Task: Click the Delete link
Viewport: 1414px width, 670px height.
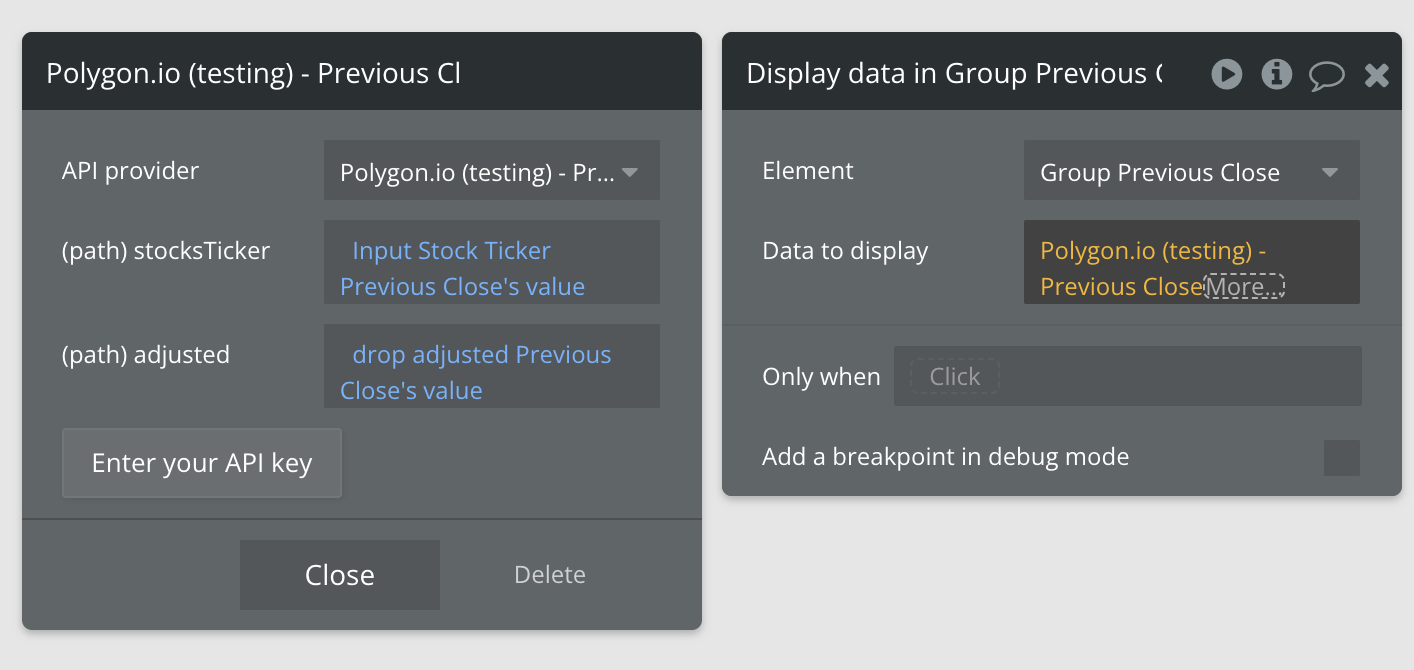Action: click(549, 575)
